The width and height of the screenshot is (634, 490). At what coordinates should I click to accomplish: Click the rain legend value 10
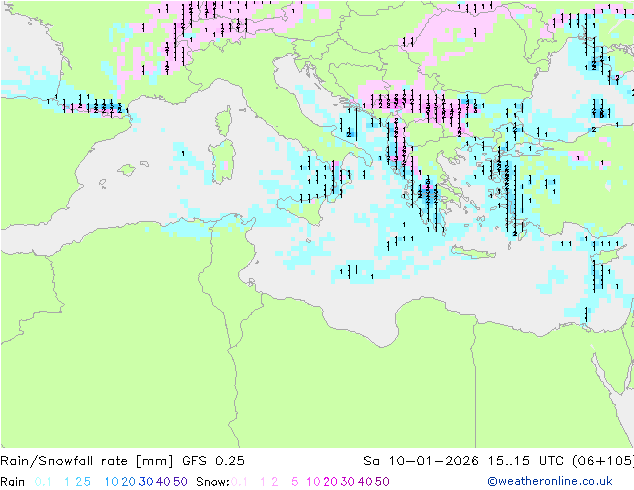(112, 482)
